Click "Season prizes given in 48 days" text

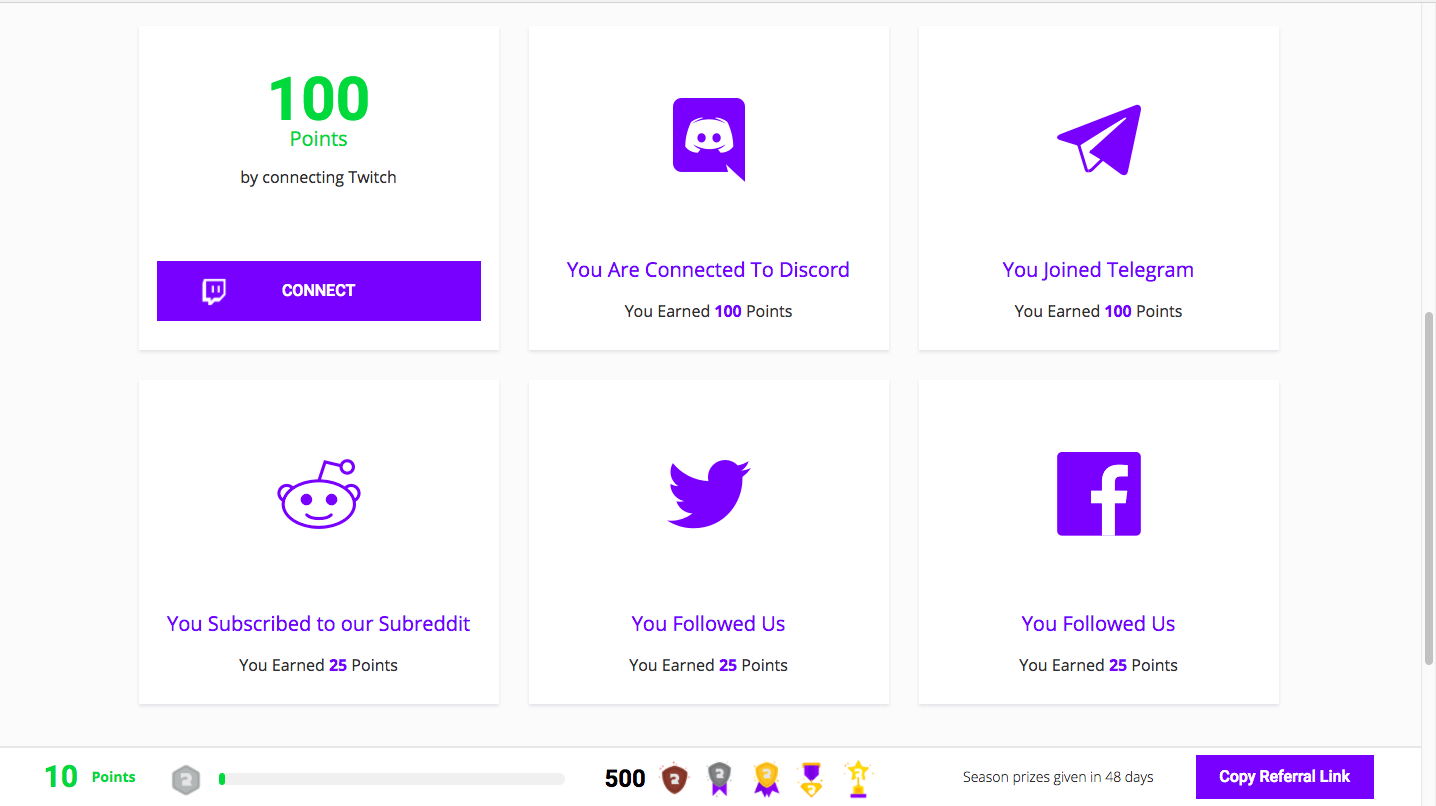coord(1058,777)
